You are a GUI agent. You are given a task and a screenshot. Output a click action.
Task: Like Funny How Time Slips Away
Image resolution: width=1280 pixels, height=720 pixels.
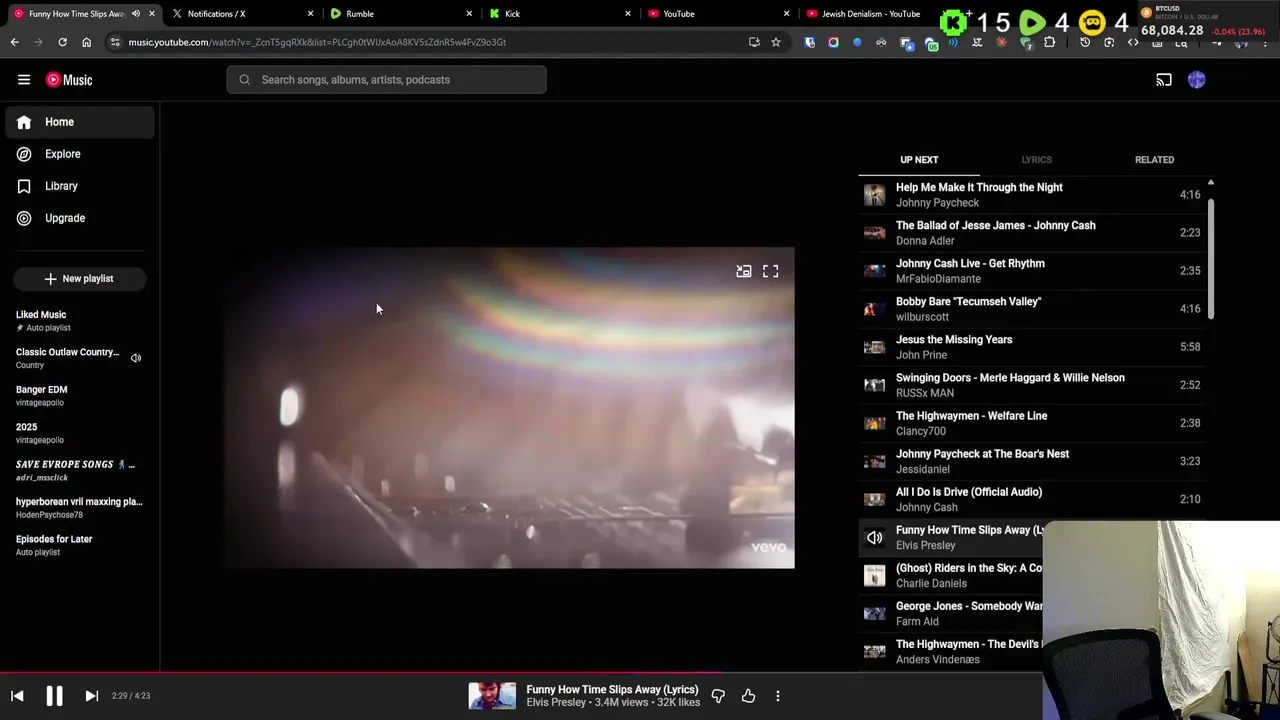click(748, 696)
